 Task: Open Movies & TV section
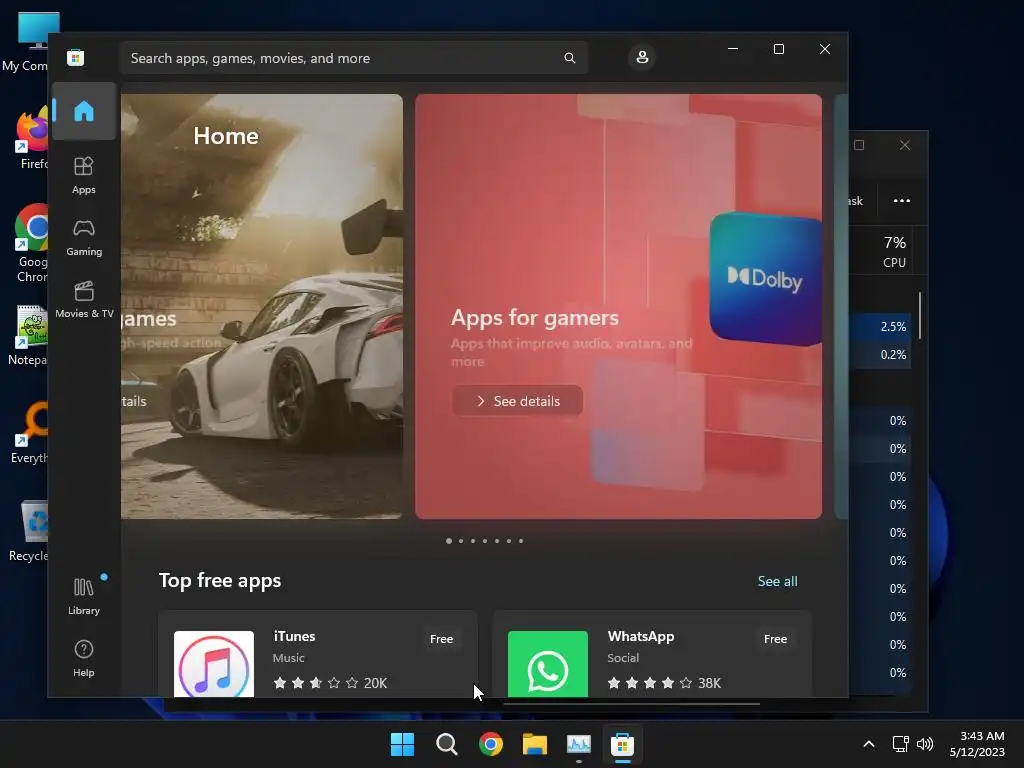coord(84,300)
